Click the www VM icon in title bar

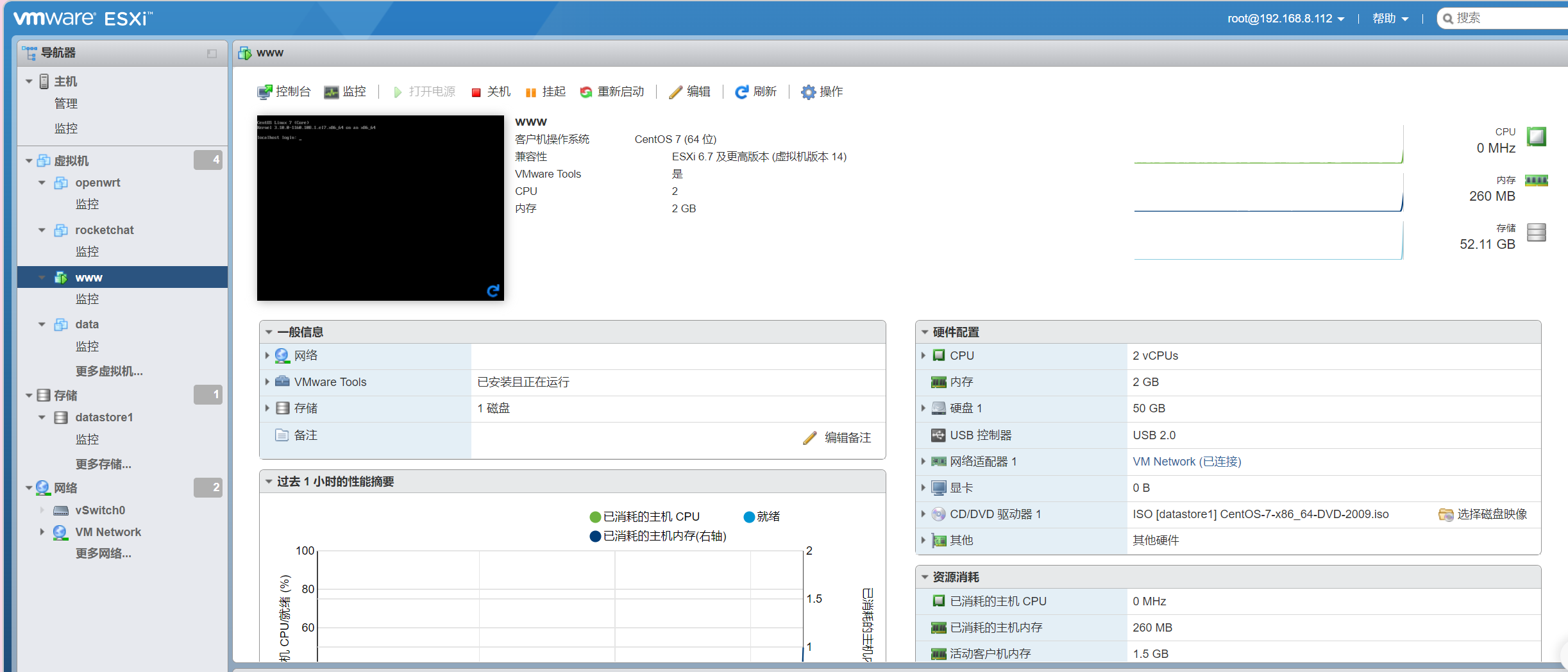point(244,53)
